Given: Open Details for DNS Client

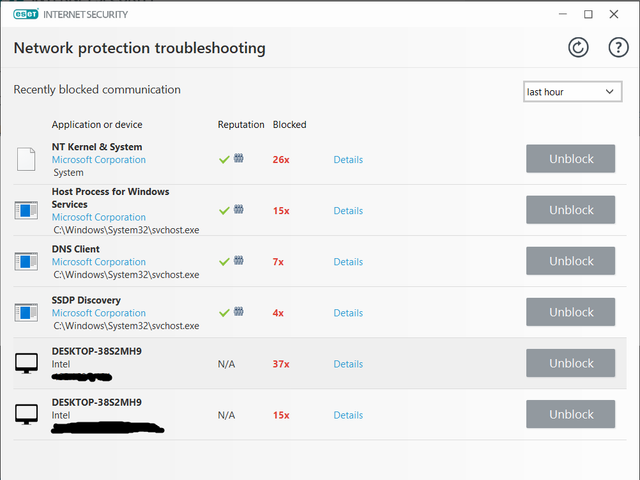Looking at the screenshot, I should tap(348, 262).
